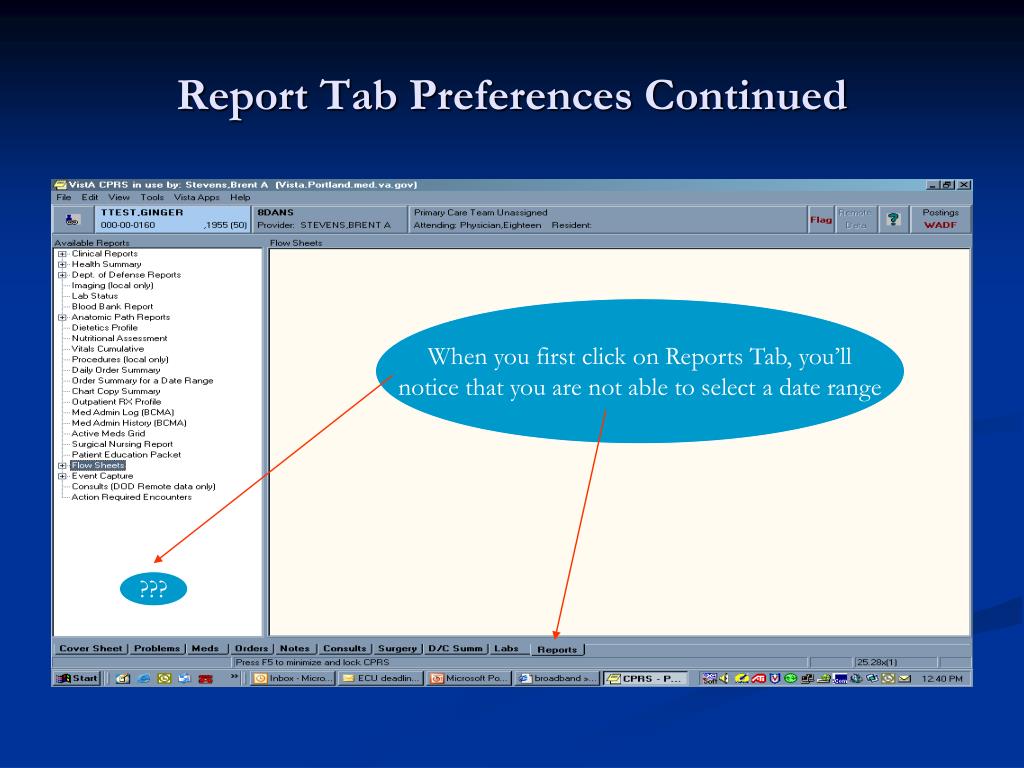Open the Help menu
Screen dimensions: 1024x768
coord(240,197)
